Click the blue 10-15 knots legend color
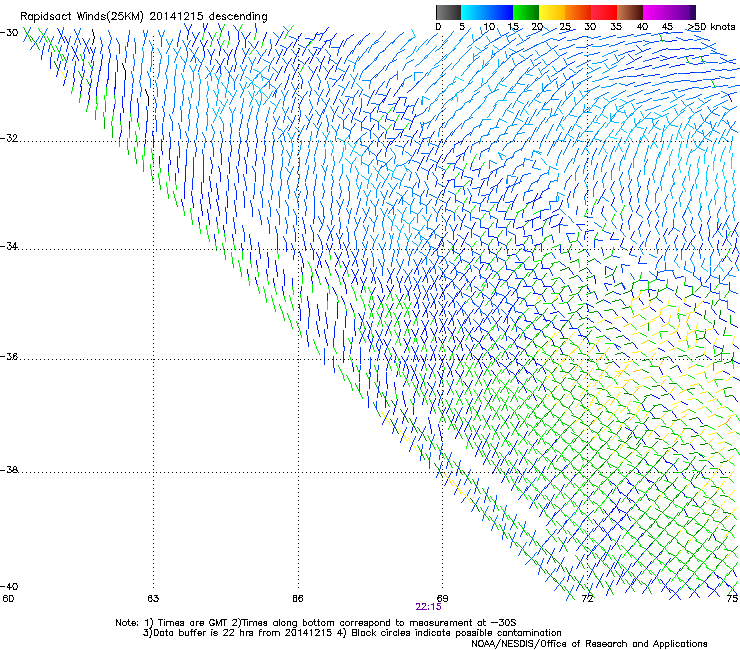The width and height of the screenshot is (740, 650). (500, 12)
